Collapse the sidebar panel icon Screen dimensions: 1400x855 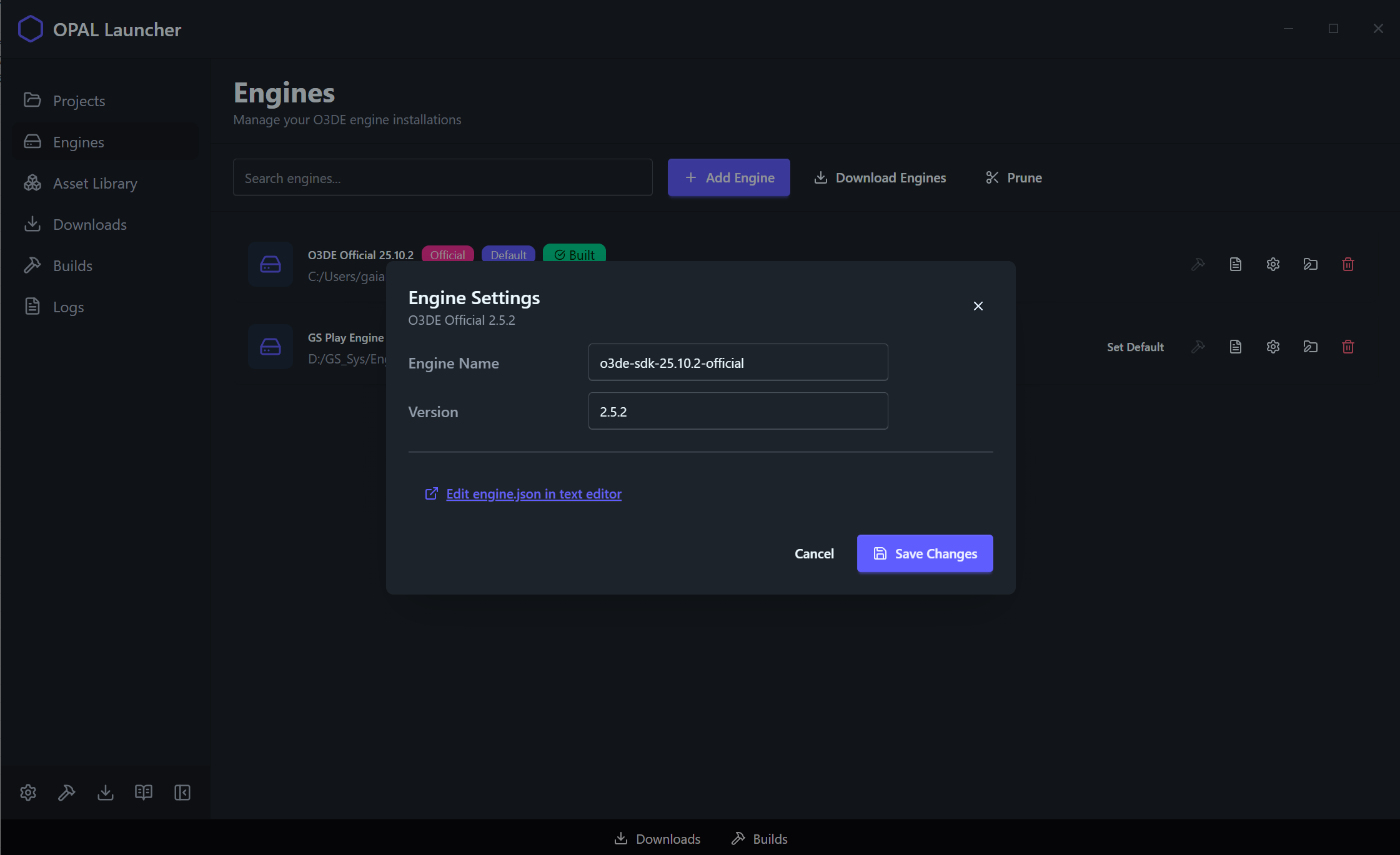coord(182,793)
